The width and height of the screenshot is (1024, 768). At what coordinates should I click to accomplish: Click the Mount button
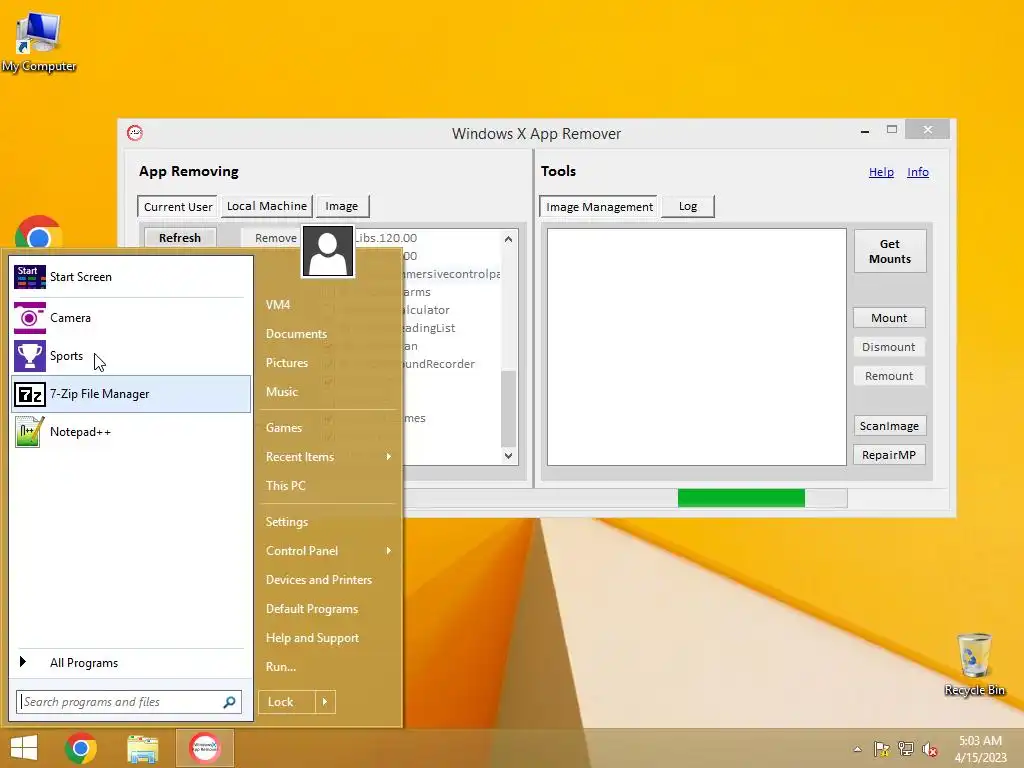point(889,318)
